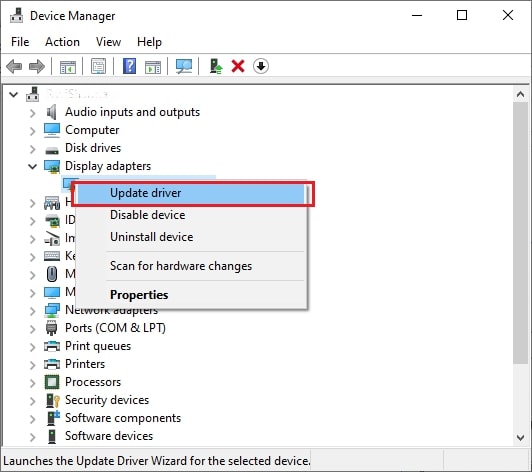Click the Printers category icon

tap(52, 364)
